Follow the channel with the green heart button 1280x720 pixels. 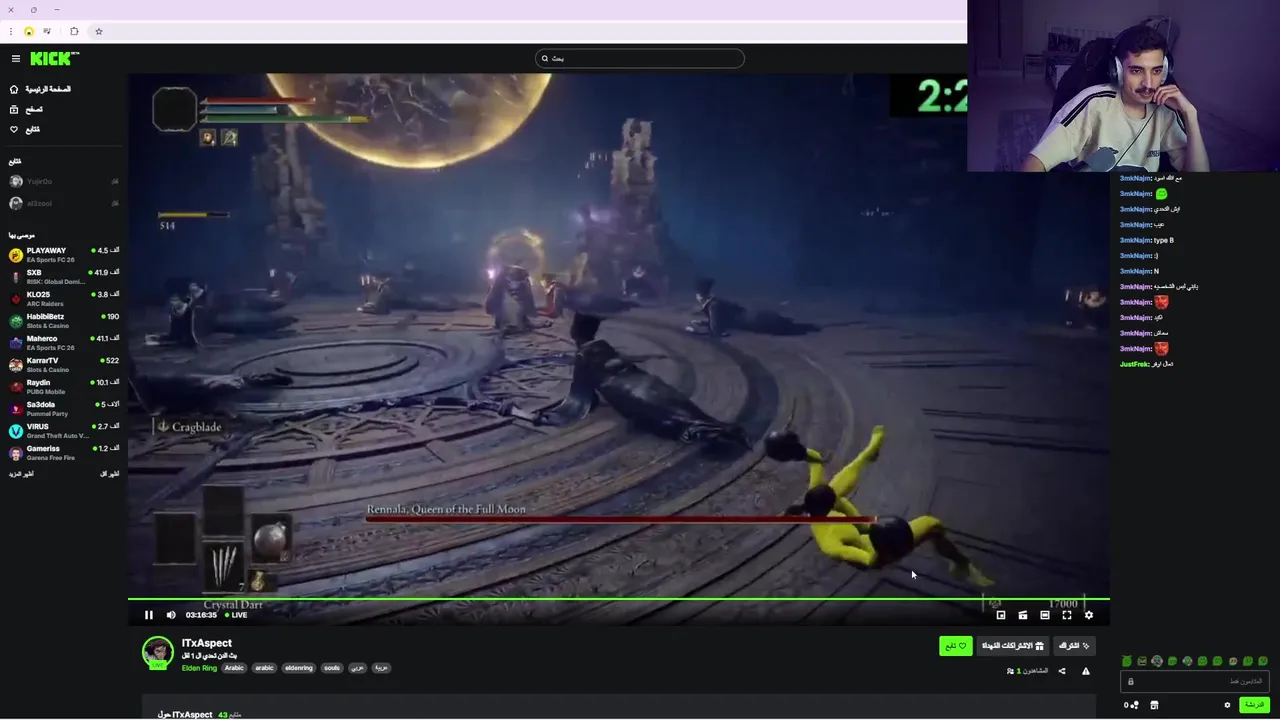click(x=956, y=646)
